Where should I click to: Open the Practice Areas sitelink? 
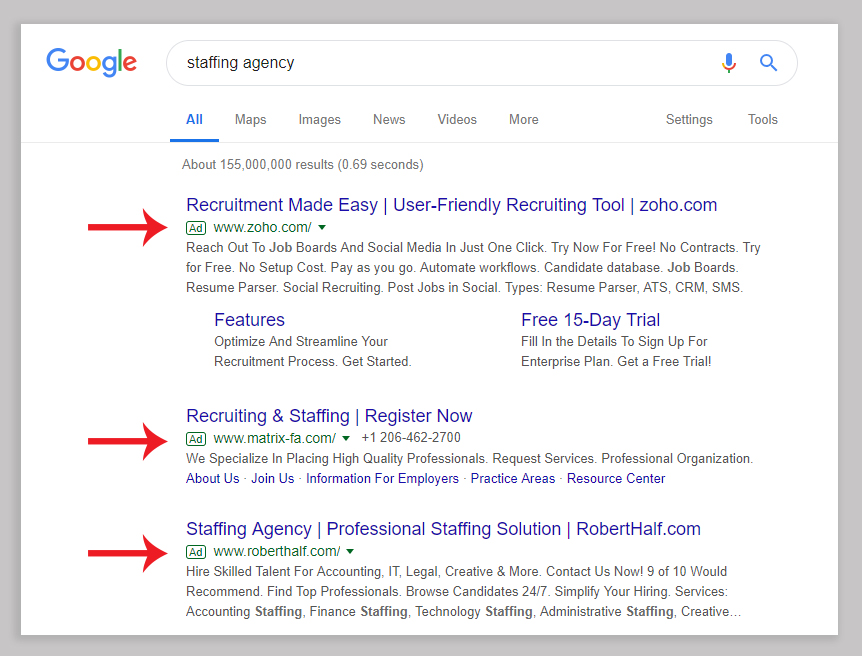[x=513, y=478]
